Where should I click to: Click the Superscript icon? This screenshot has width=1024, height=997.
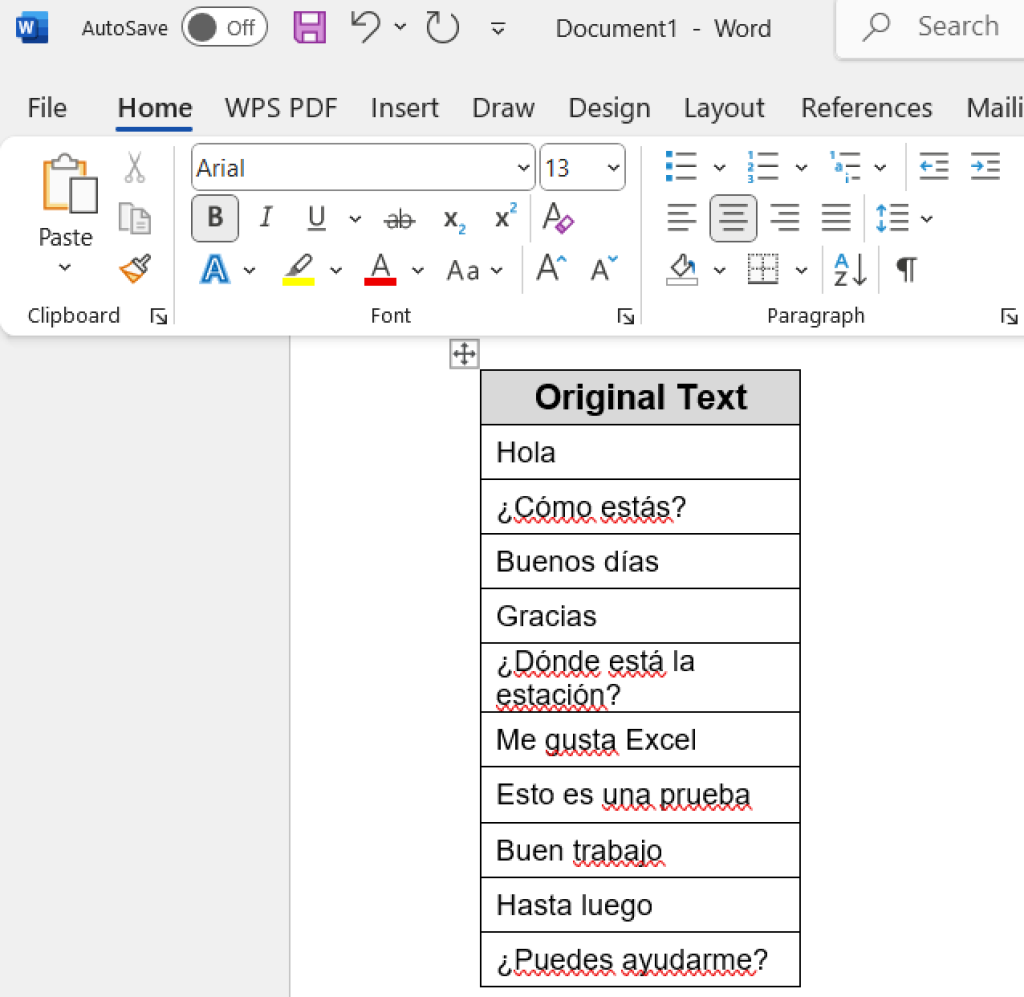click(x=504, y=218)
